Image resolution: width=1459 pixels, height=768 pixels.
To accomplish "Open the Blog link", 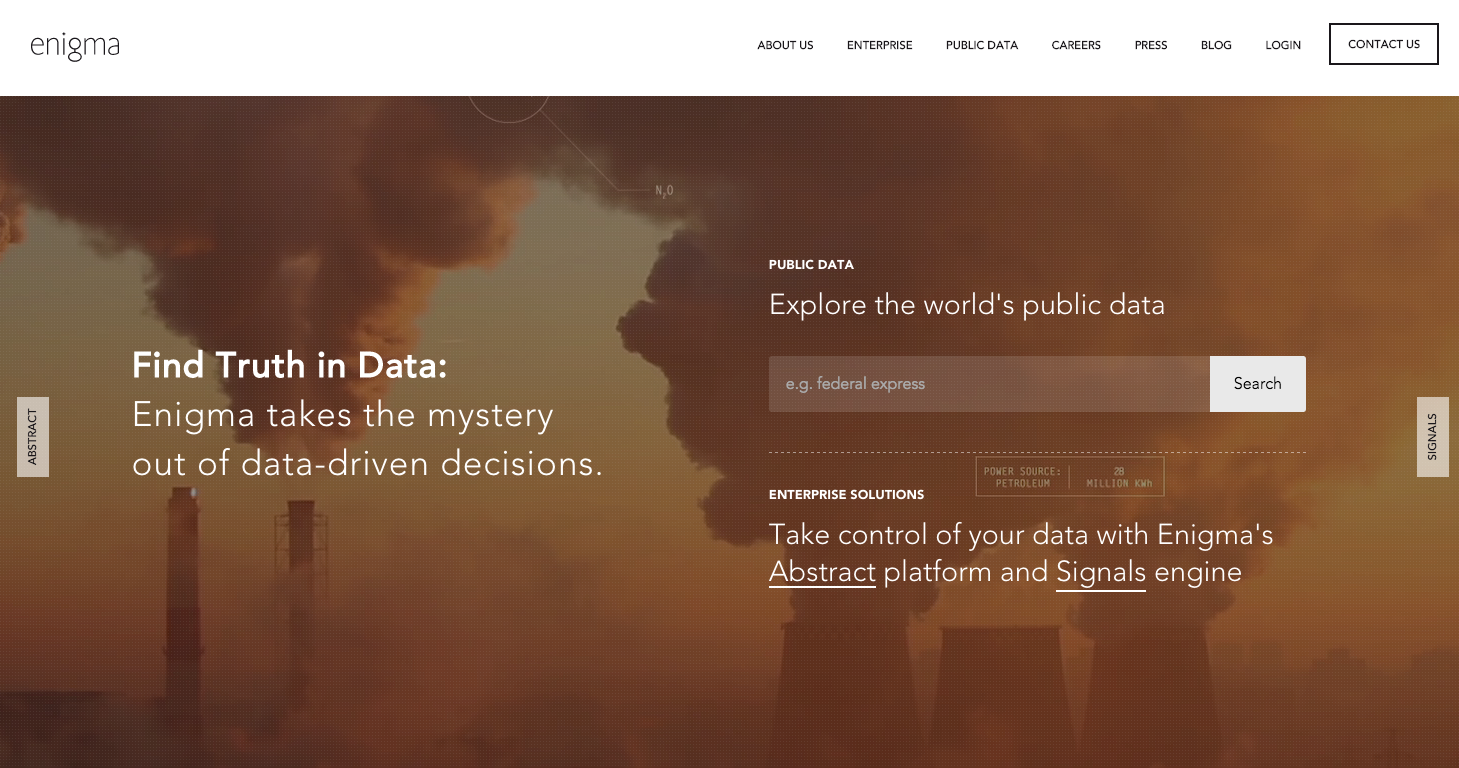I will [1216, 45].
